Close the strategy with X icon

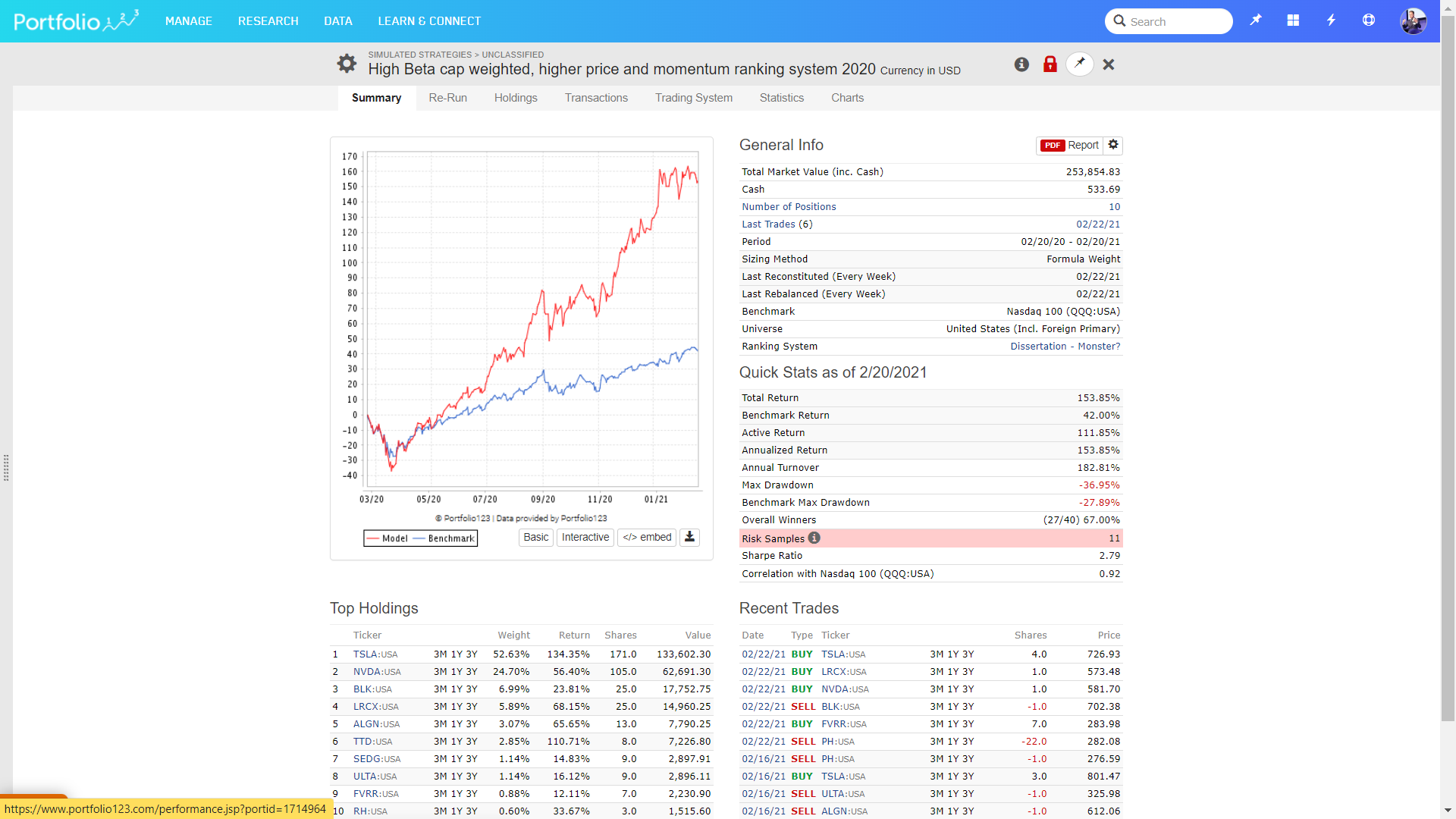pyautogui.click(x=1109, y=64)
